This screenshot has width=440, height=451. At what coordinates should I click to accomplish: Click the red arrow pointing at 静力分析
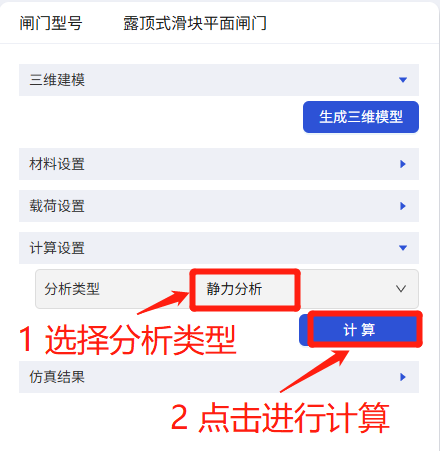[x=163, y=302]
